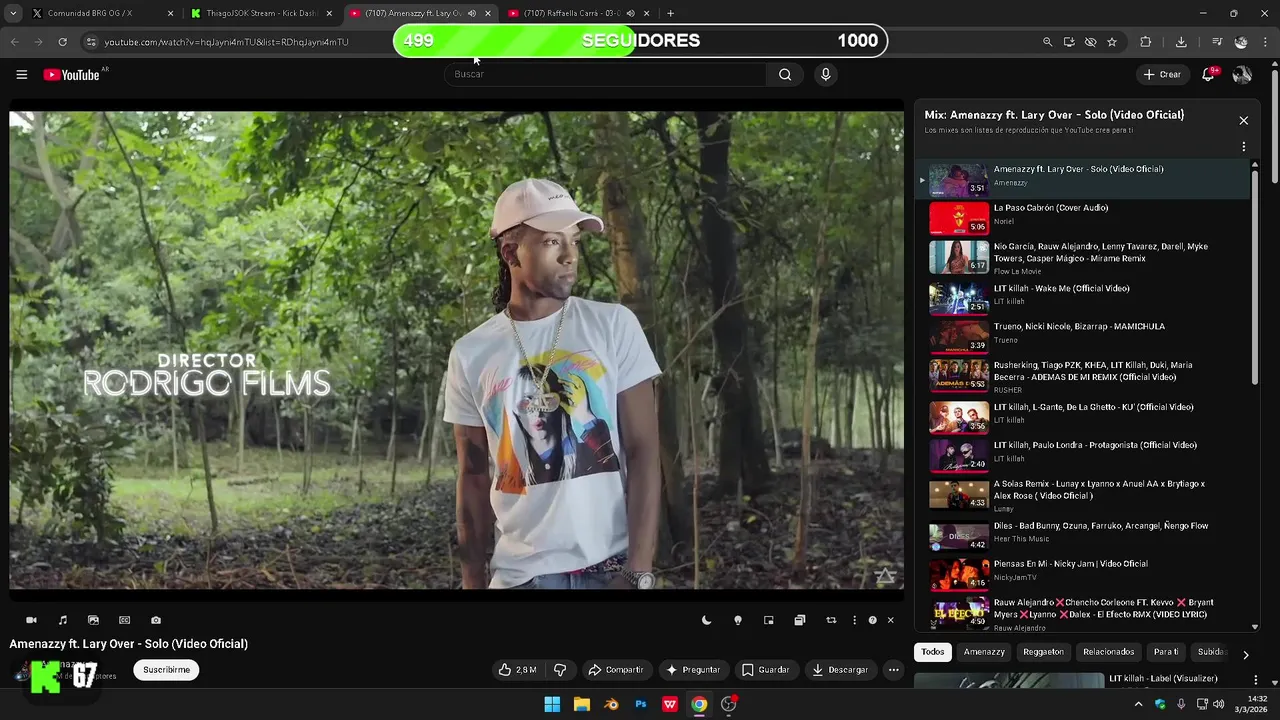This screenshot has height=720, width=1280.
Task: Reload the page
Action: click(x=62, y=42)
